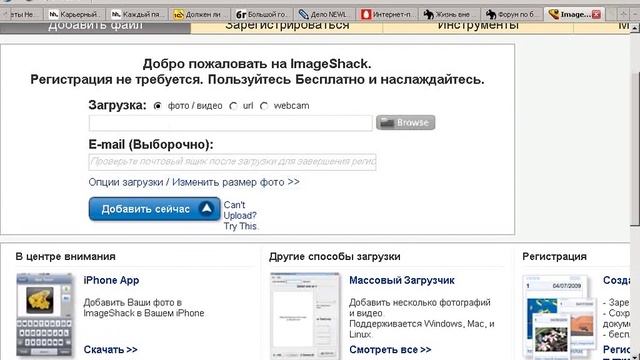
Task: Switch to the Каждый пя... browser tab
Action: (x=138, y=14)
